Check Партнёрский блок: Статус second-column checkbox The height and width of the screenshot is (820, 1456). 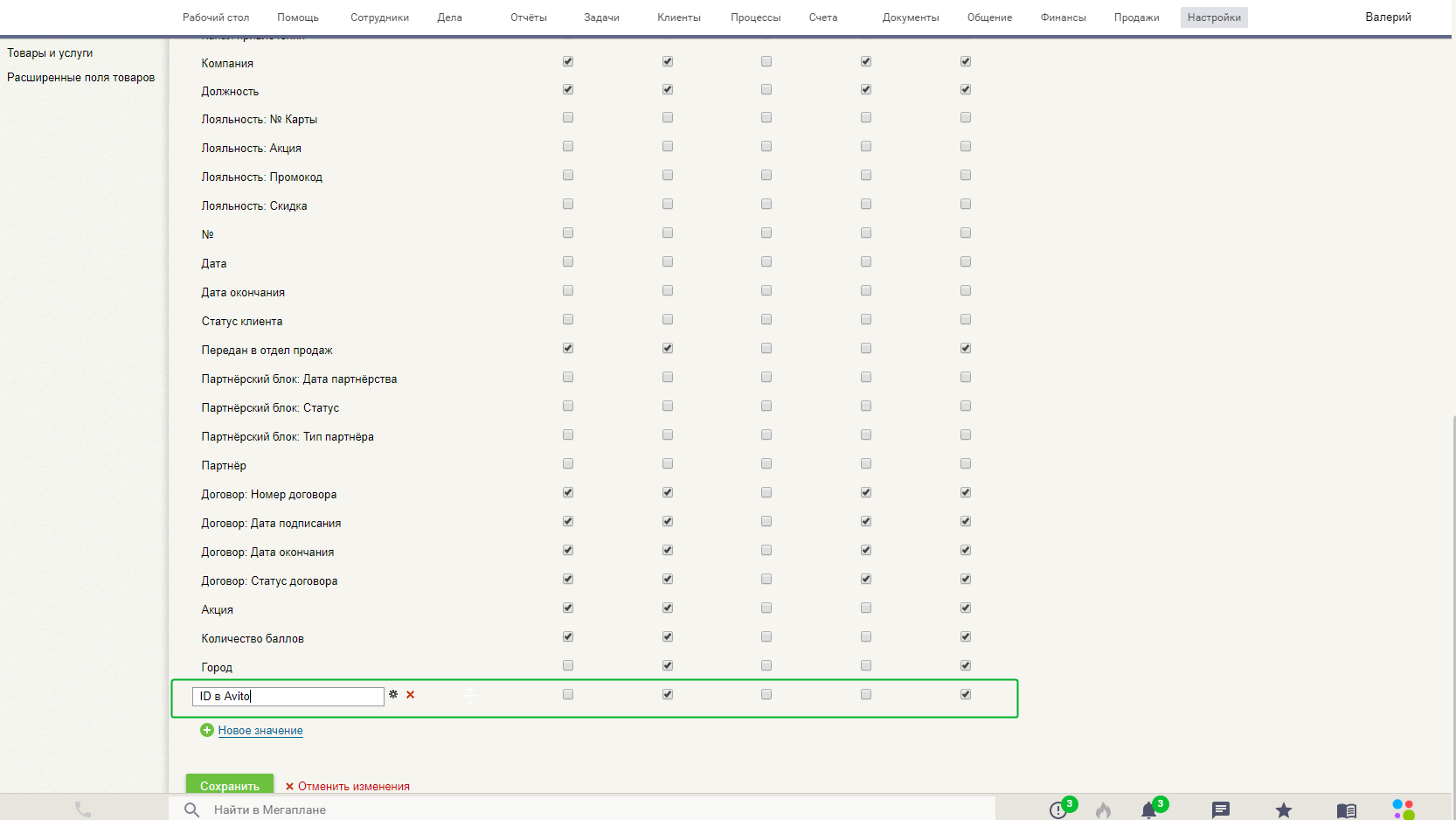pyautogui.click(x=668, y=406)
